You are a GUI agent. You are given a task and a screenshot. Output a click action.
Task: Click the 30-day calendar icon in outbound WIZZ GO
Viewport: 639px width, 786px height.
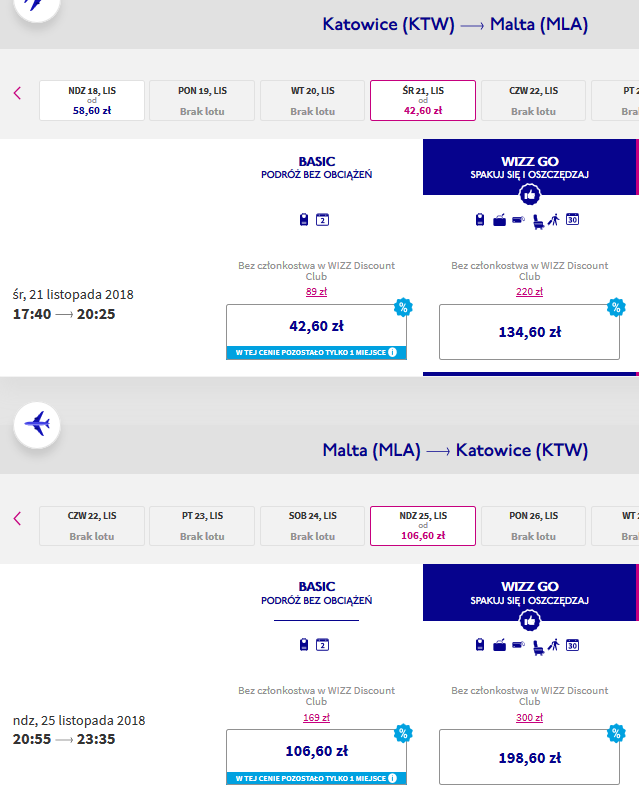pyautogui.click(x=572, y=220)
